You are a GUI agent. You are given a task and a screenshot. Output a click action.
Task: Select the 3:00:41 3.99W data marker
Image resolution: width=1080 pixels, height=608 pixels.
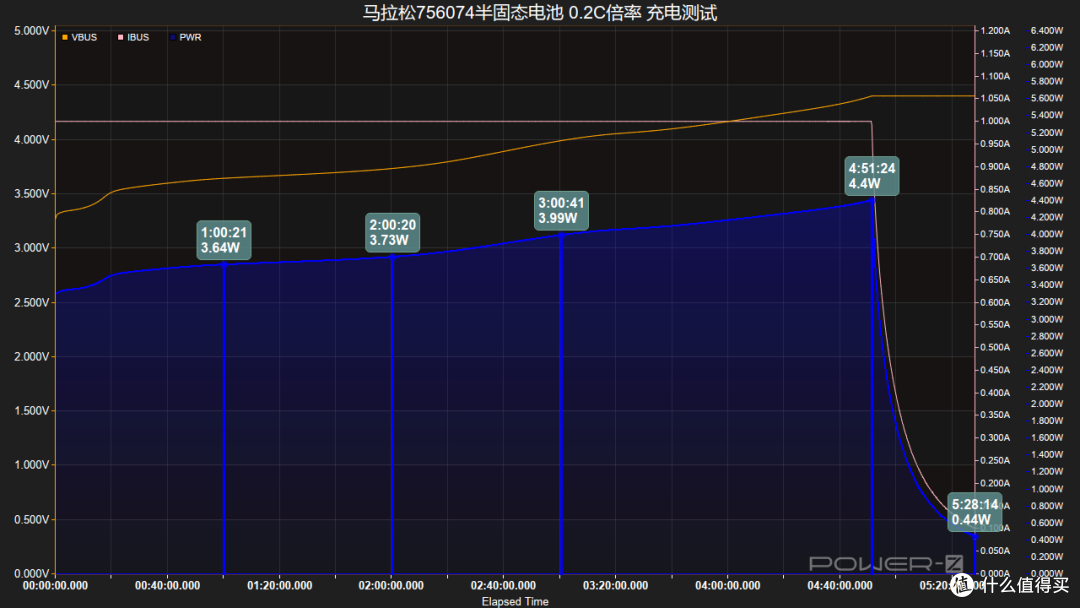click(x=561, y=211)
